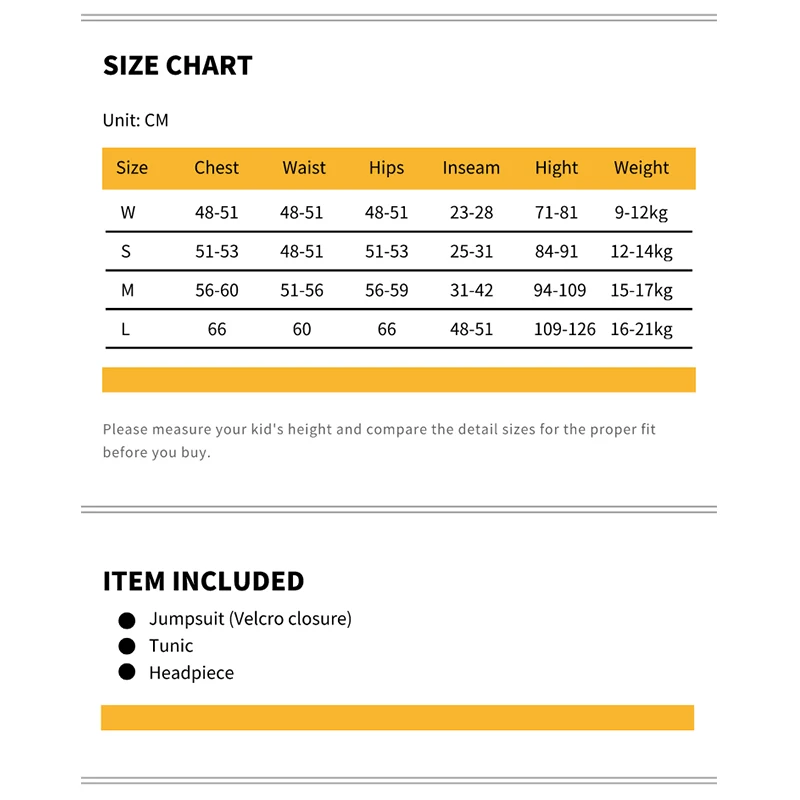Click the ITEM INCLUDED heading
This screenshot has width=800, height=800.
[x=203, y=581]
